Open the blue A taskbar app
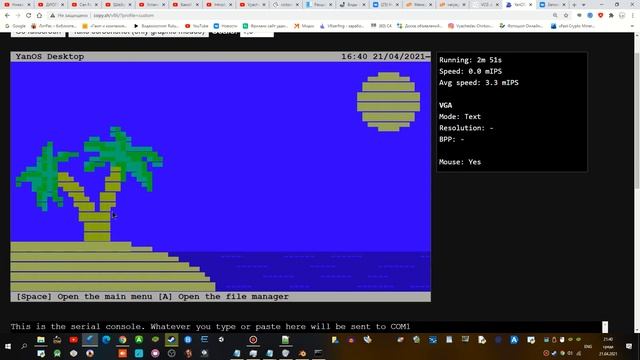This screenshot has width=640, height=360. (x=514, y=340)
